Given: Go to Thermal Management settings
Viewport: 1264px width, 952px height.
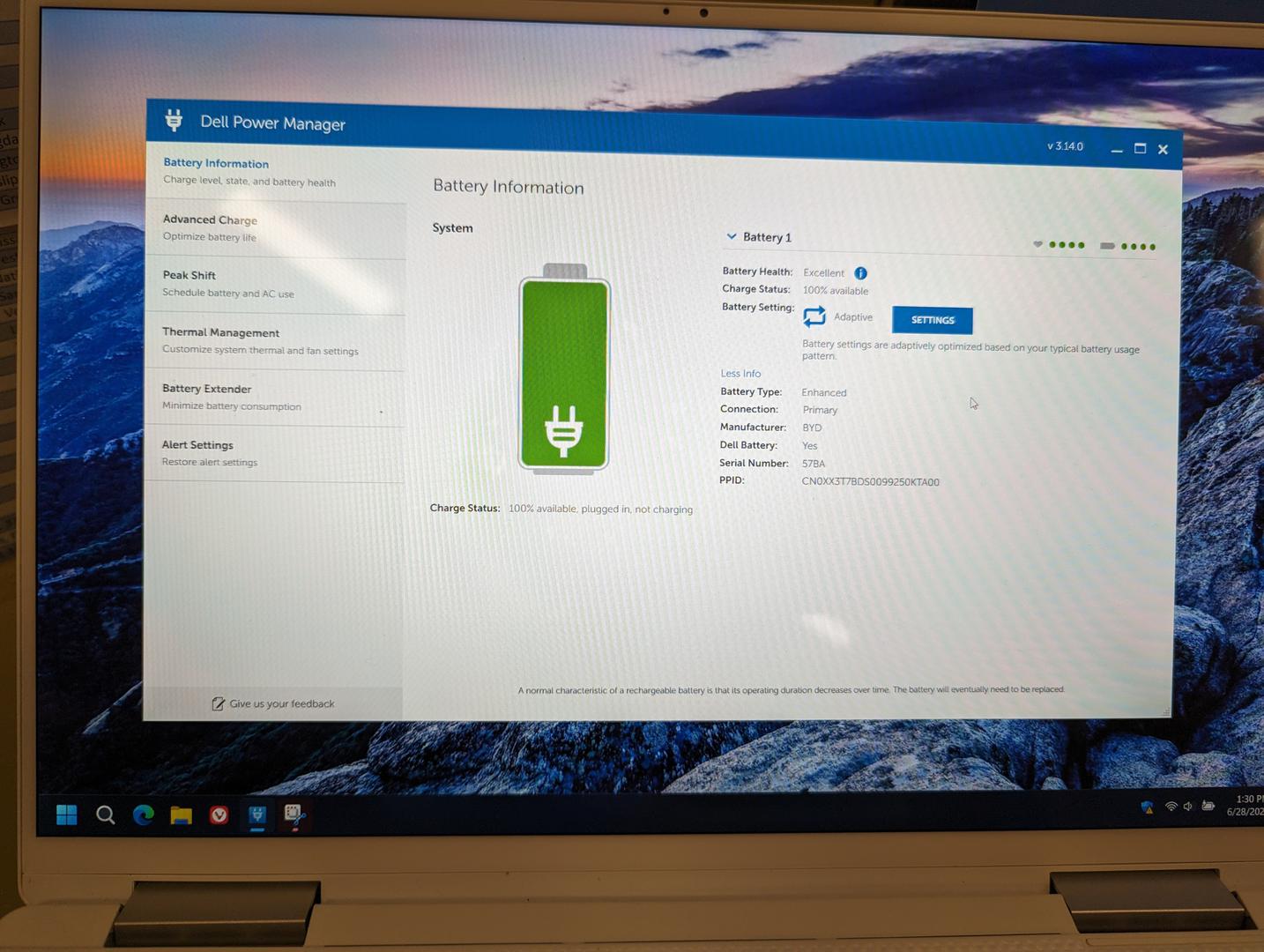Looking at the screenshot, I should (275, 341).
